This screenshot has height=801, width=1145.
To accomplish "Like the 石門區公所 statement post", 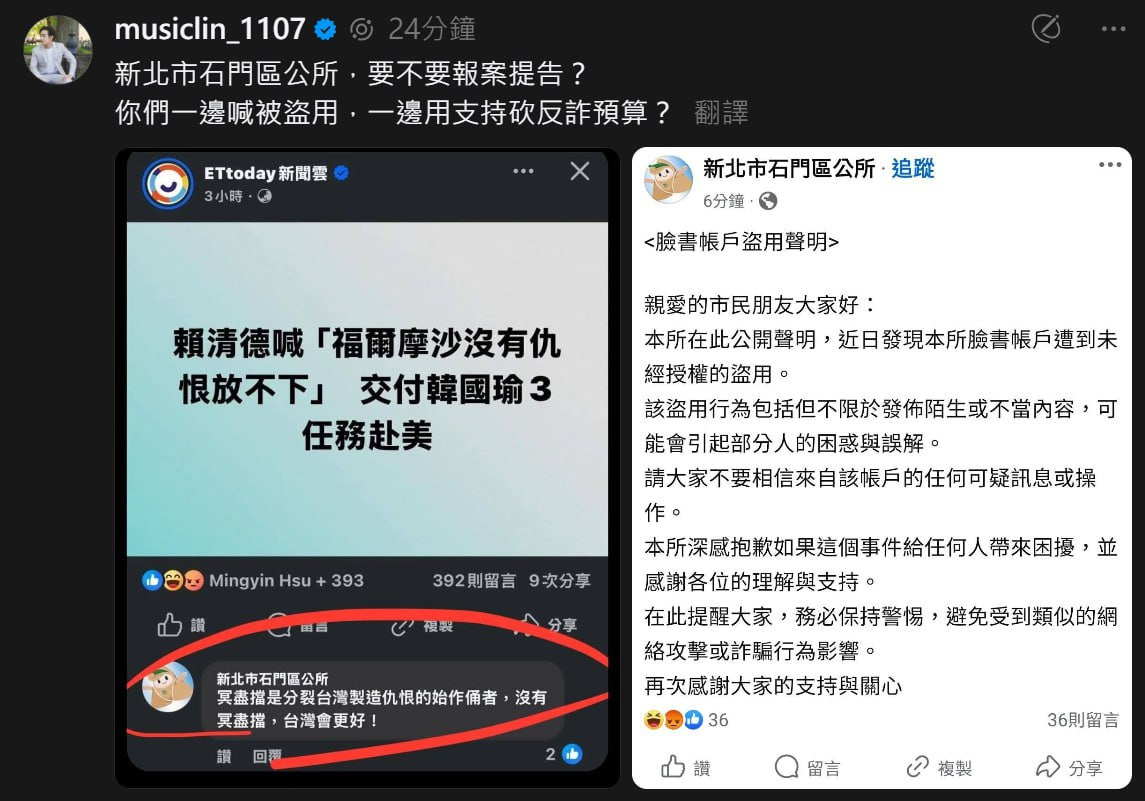I will [685, 767].
